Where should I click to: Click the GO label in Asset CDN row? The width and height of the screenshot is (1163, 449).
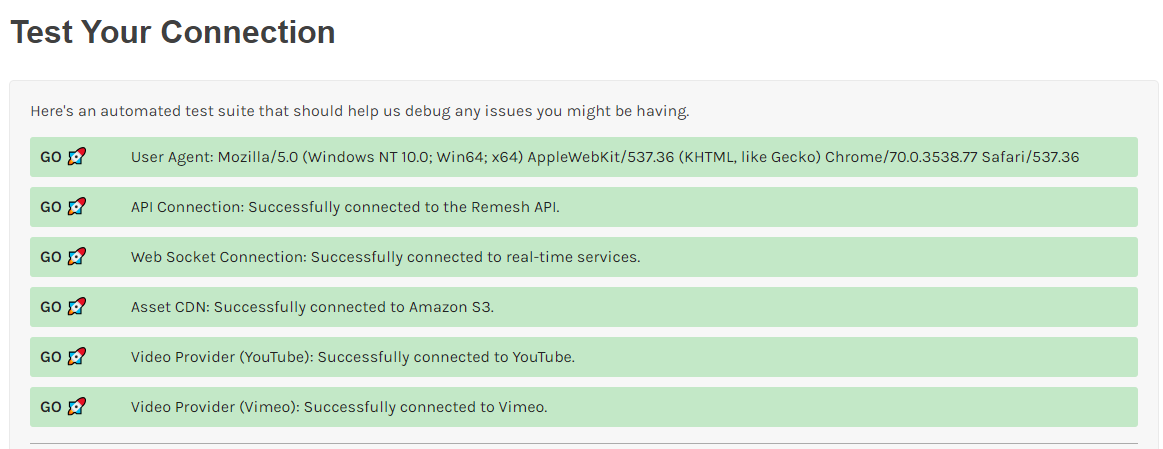51,307
